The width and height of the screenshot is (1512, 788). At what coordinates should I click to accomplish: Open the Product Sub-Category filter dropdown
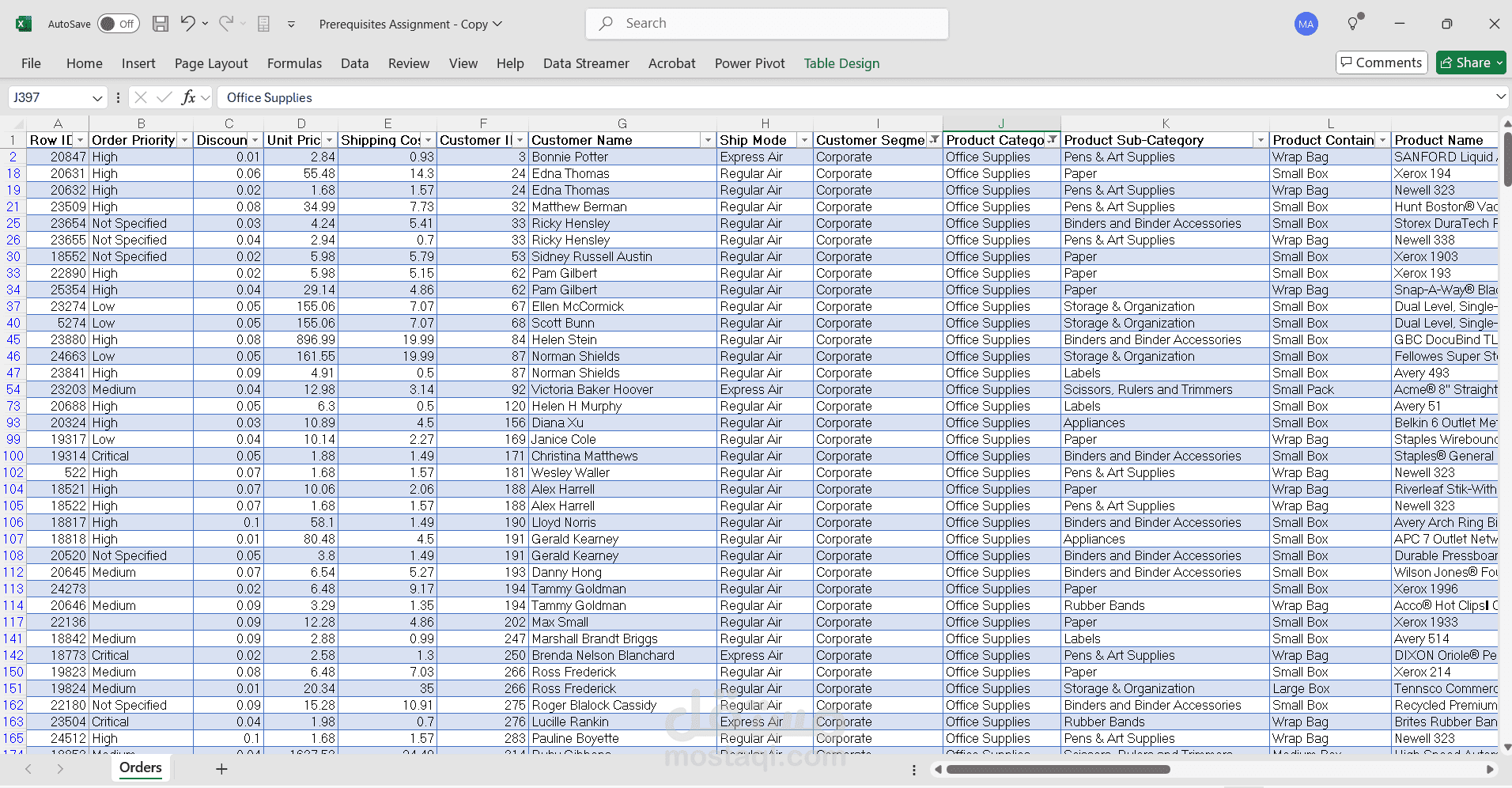1261,140
